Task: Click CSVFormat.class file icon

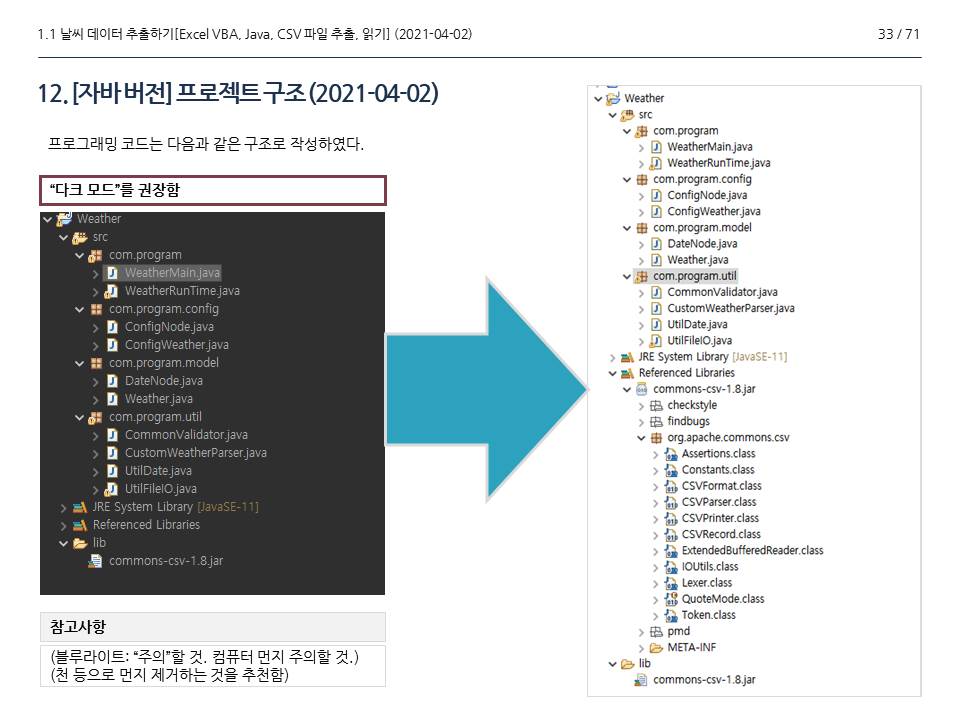Action: coord(671,487)
